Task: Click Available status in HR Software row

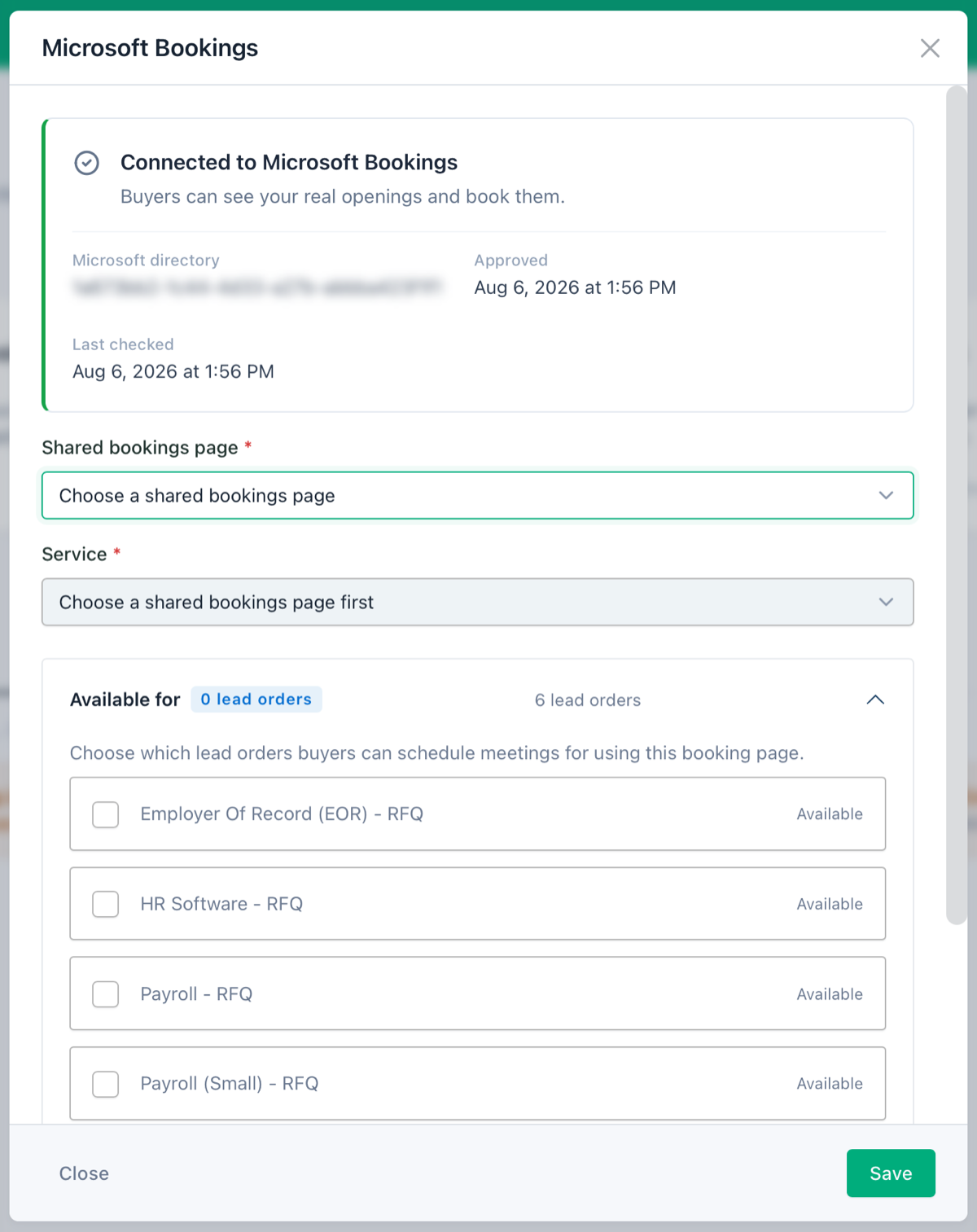Action: (830, 904)
